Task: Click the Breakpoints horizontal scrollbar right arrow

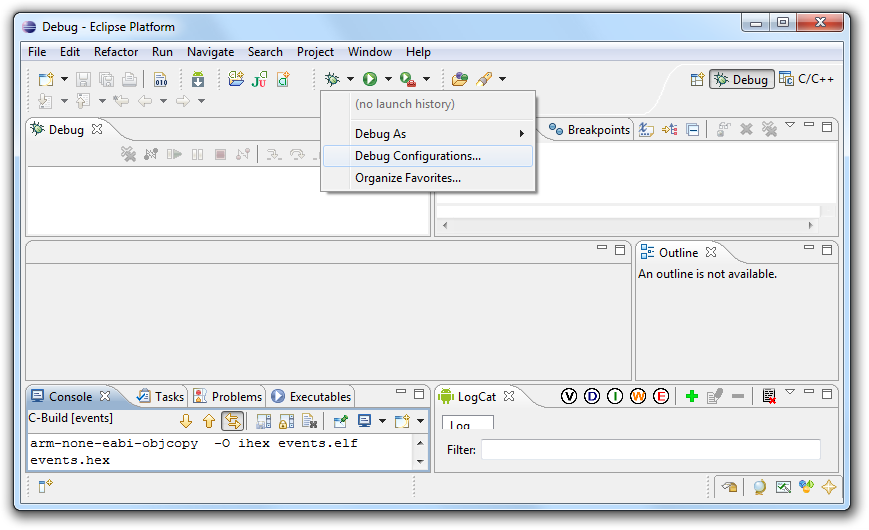Action: point(811,225)
